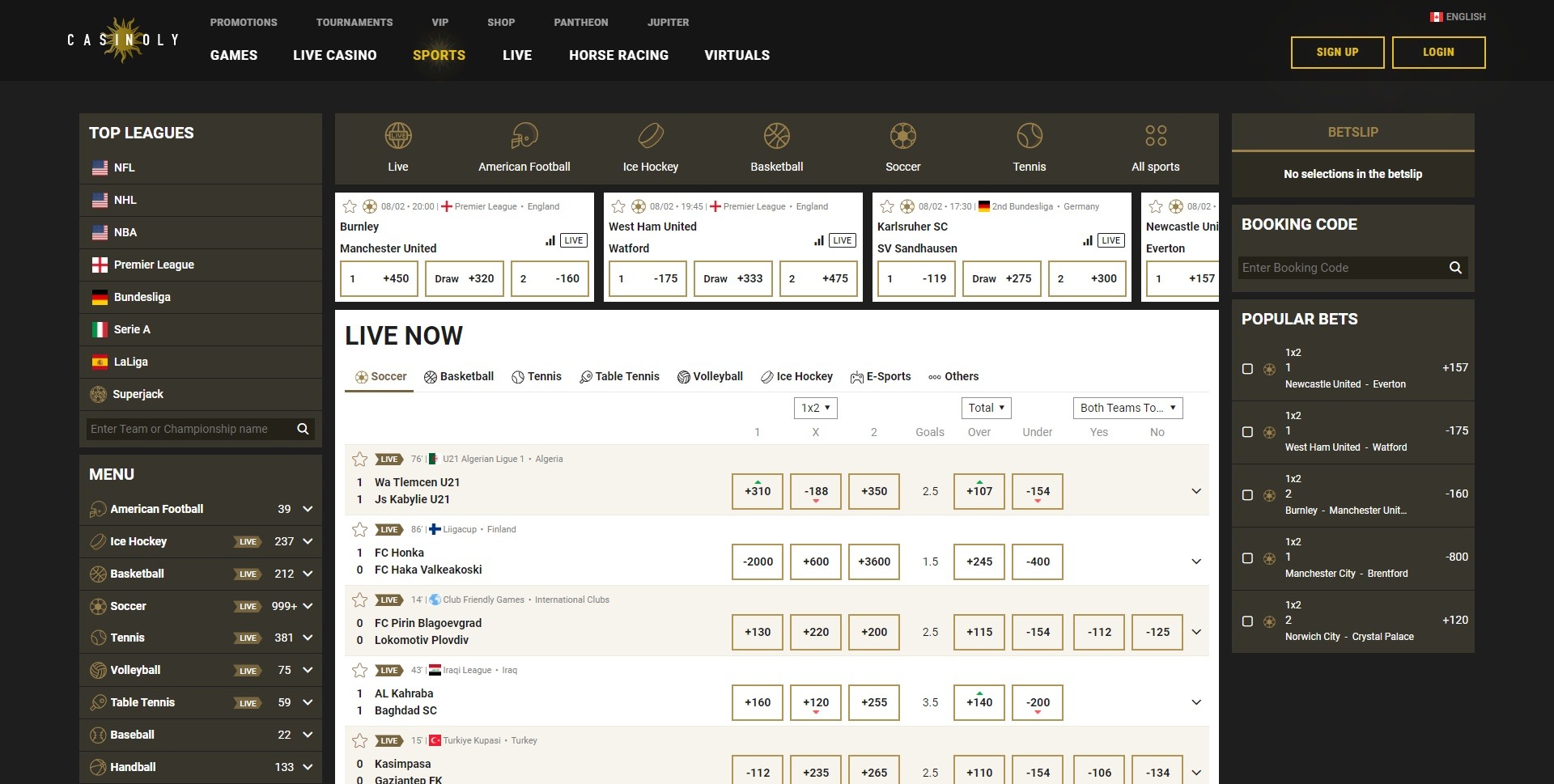Check the Newcastle United - Everton popular bet
The image size is (1554, 784).
pyautogui.click(x=1247, y=369)
